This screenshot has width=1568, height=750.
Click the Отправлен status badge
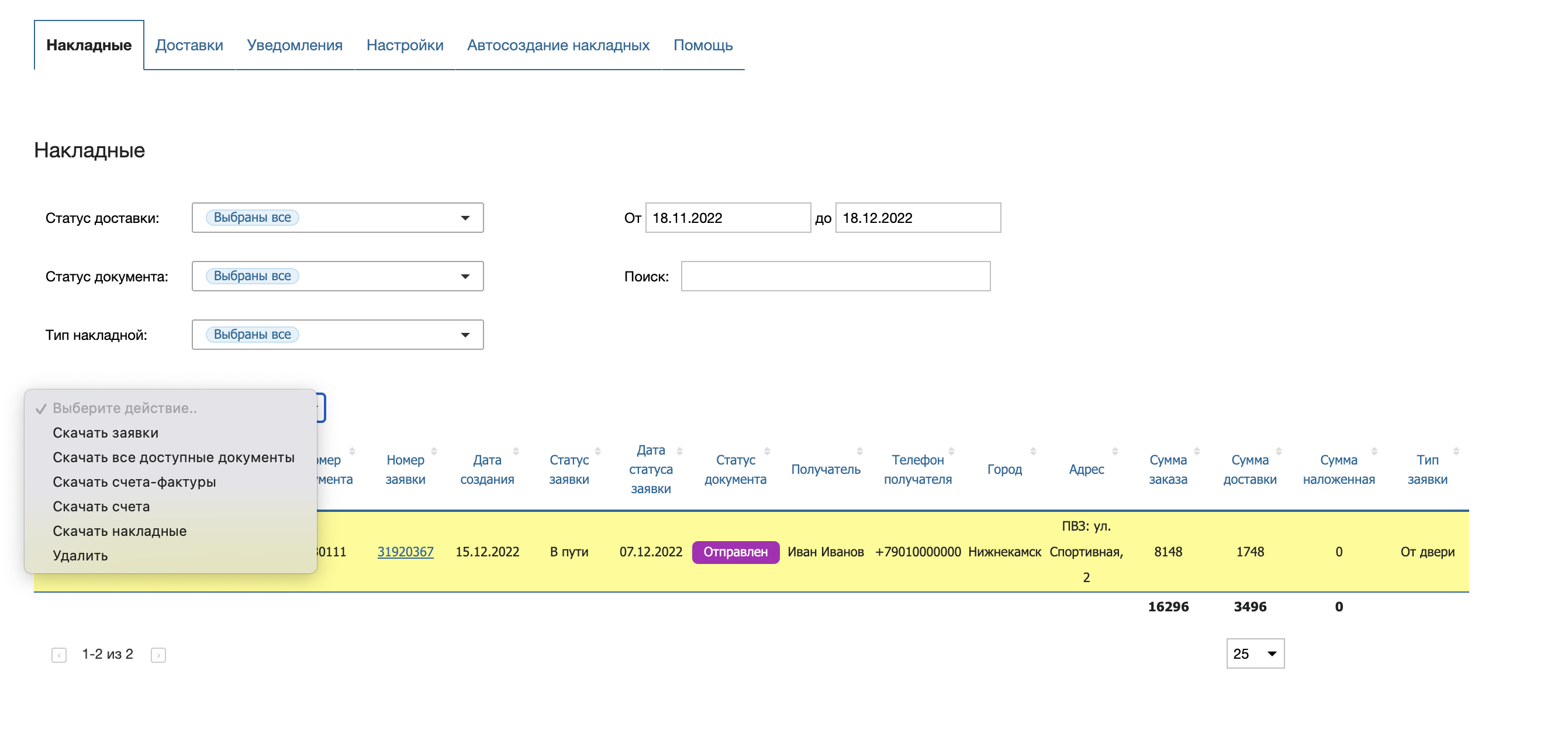pos(735,552)
